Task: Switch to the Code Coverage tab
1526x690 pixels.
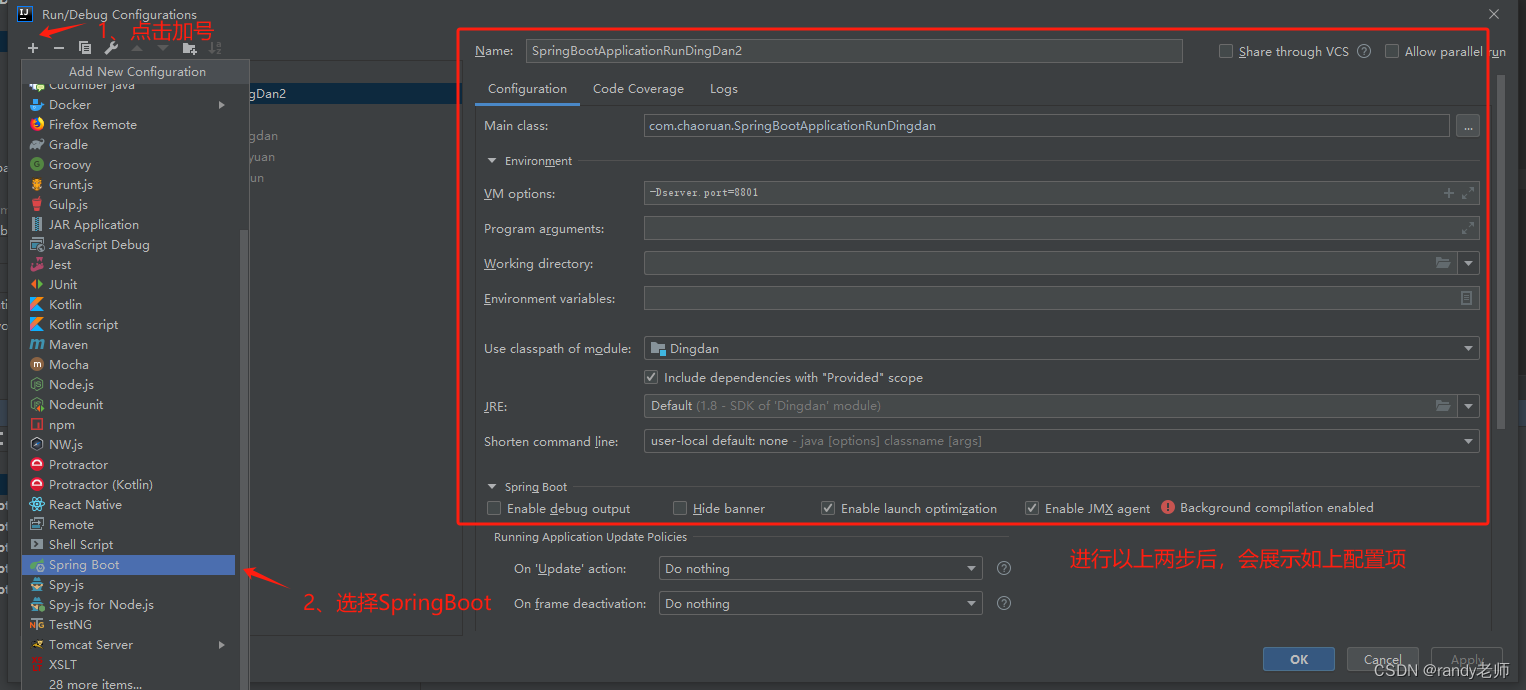Action: (x=638, y=89)
